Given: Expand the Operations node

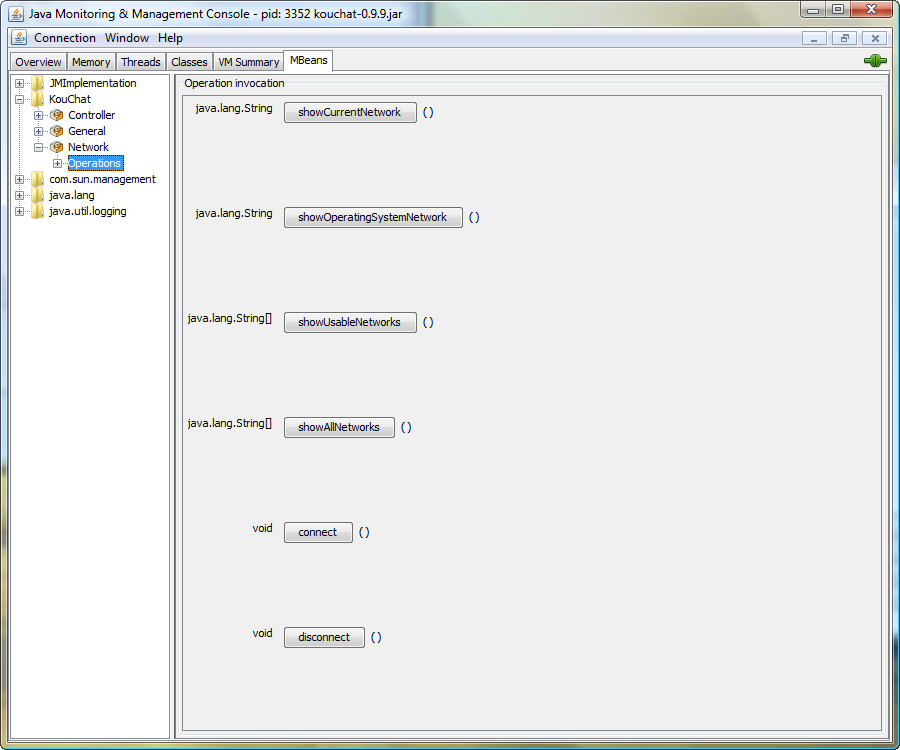Looking at the screenshot, I should (x=57, y=164).
